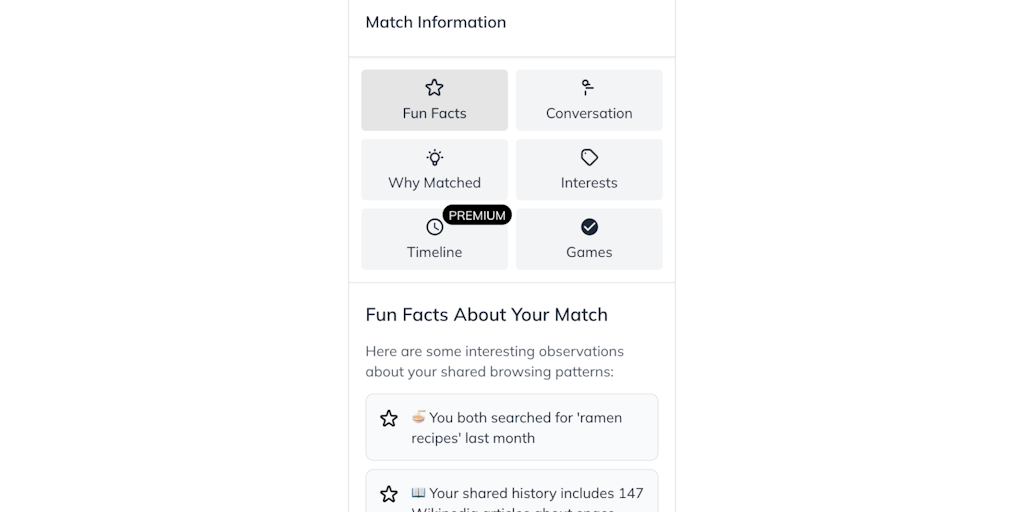Click the lightbulb icon above Why Matched
This screenshot has height=512, width=1024.
[434, 157]
